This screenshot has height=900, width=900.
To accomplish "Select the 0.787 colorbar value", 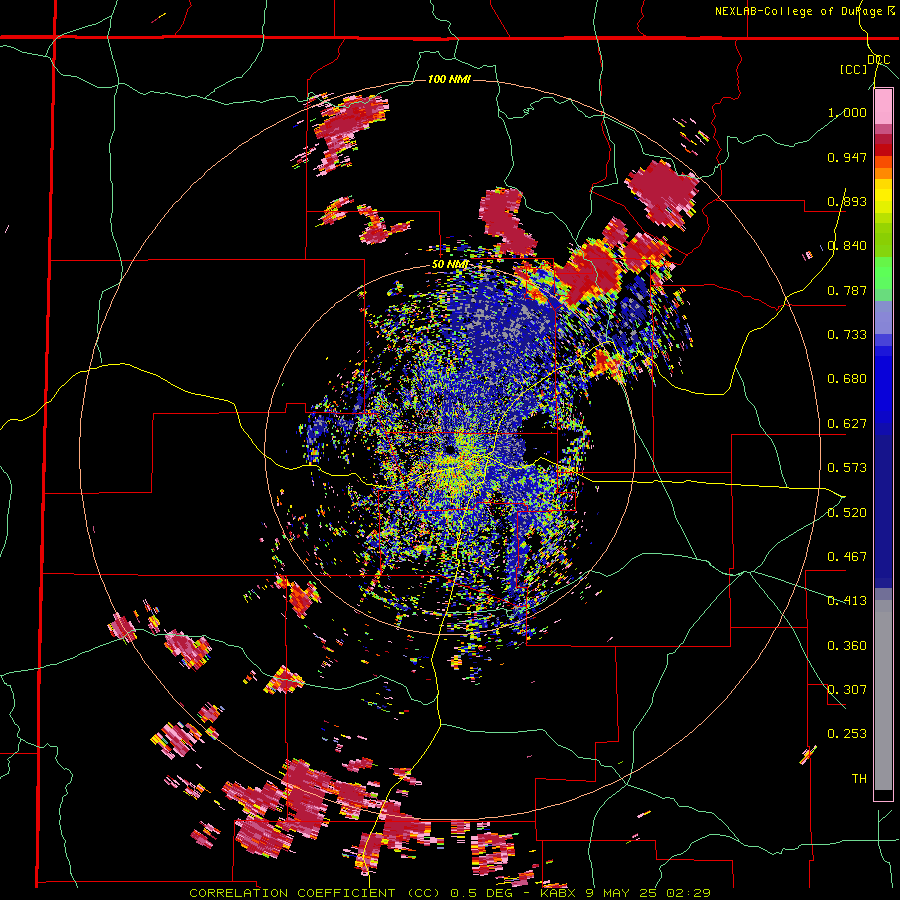I will click(x=847, y=290).
